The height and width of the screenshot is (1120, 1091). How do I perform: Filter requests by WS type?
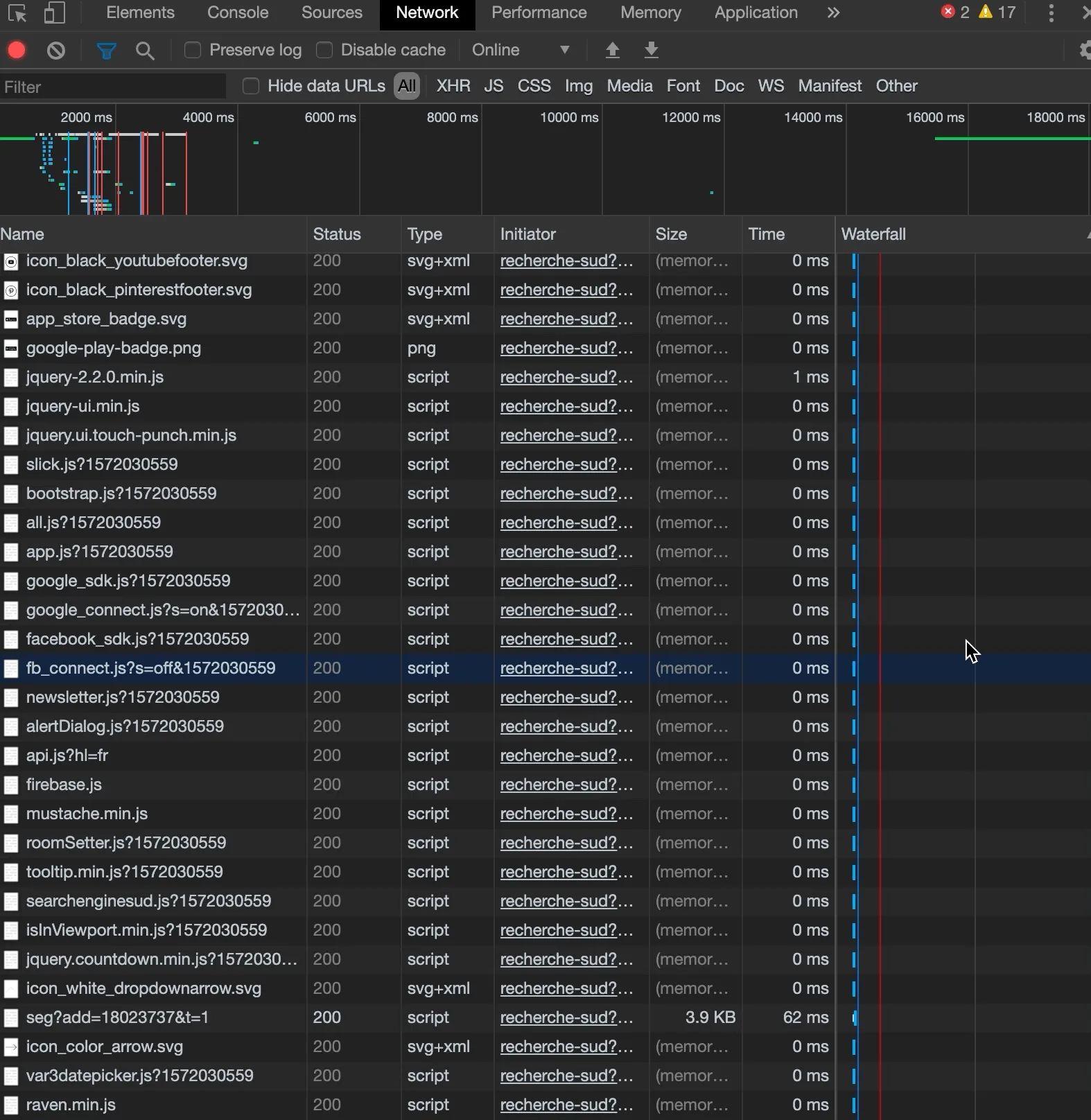(x=771, y=86)
